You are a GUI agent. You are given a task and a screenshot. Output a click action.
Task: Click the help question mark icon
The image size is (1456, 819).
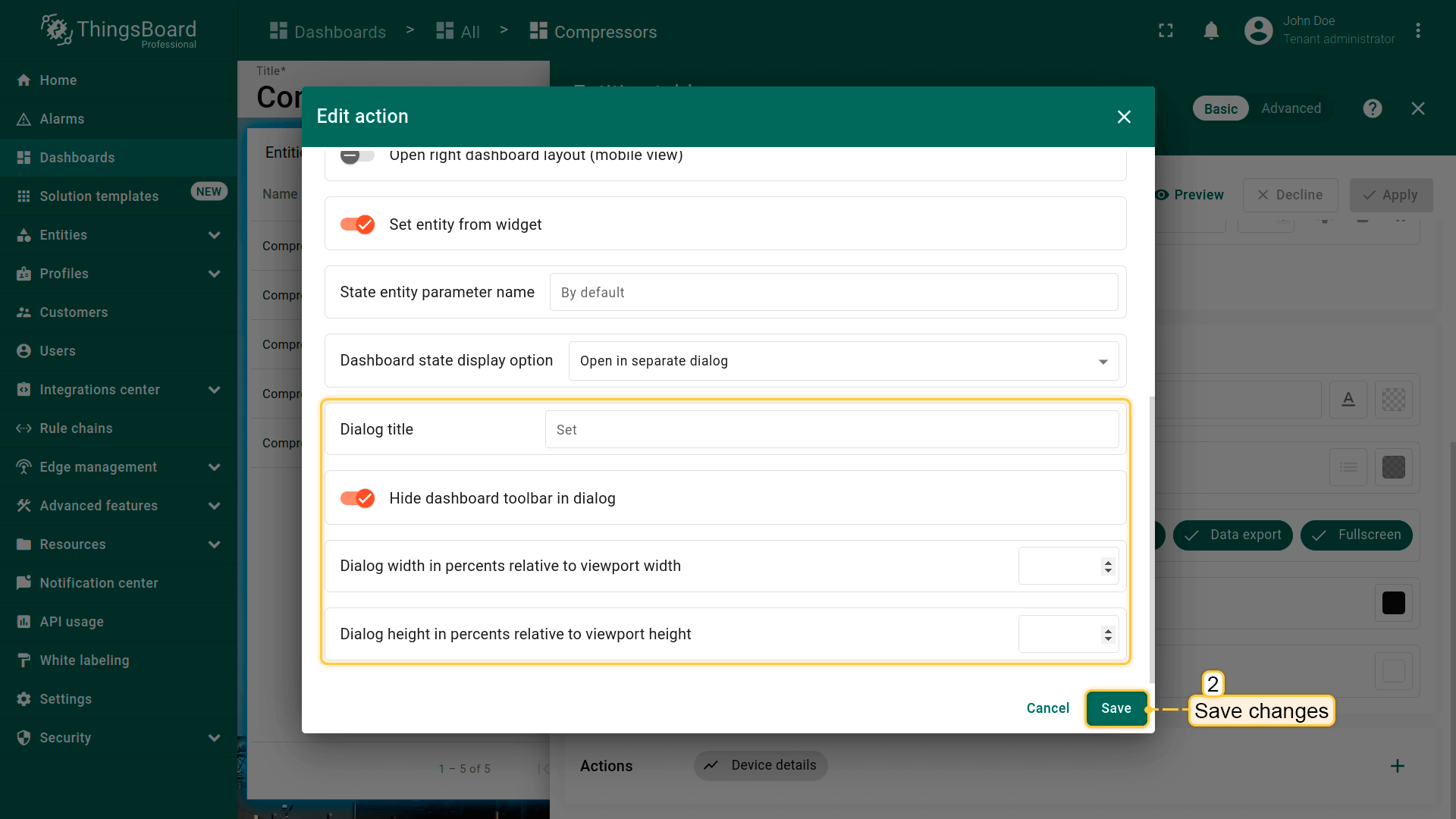[1372, 108]
